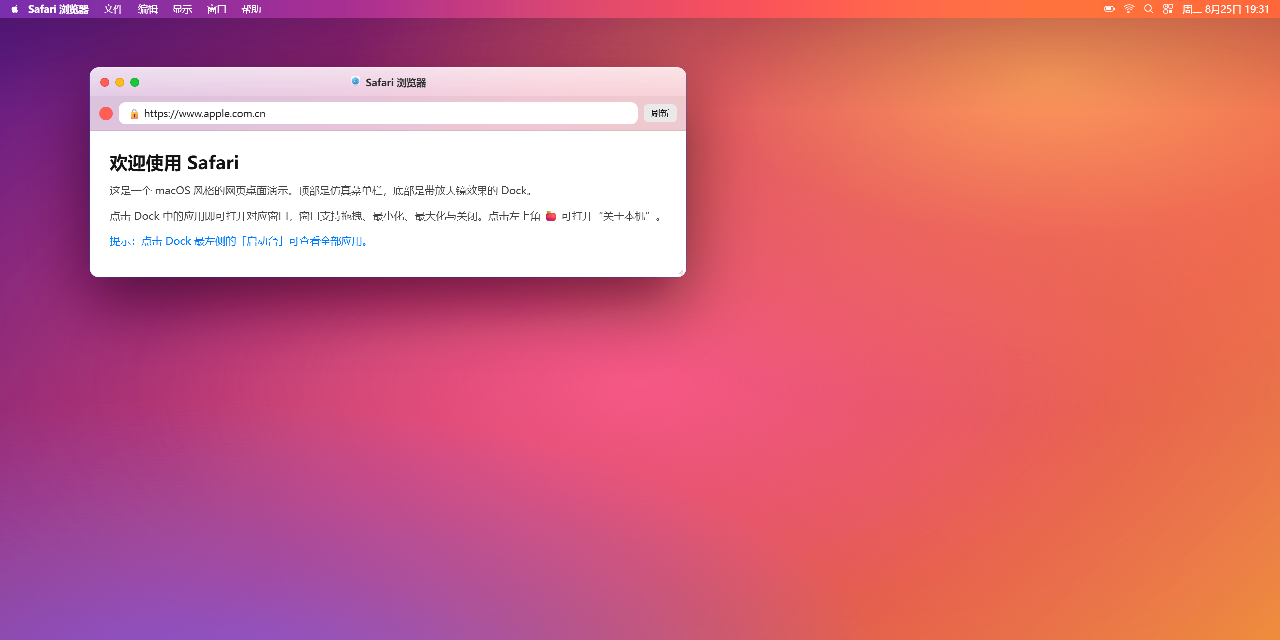This screenshot has height=640, width=1280.
Task: Check the battery status icon
Action: pos(1109,9)
